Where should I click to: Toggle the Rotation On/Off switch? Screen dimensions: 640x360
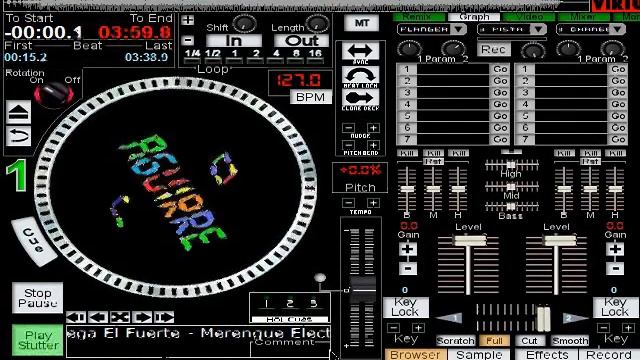click(53, 94)
